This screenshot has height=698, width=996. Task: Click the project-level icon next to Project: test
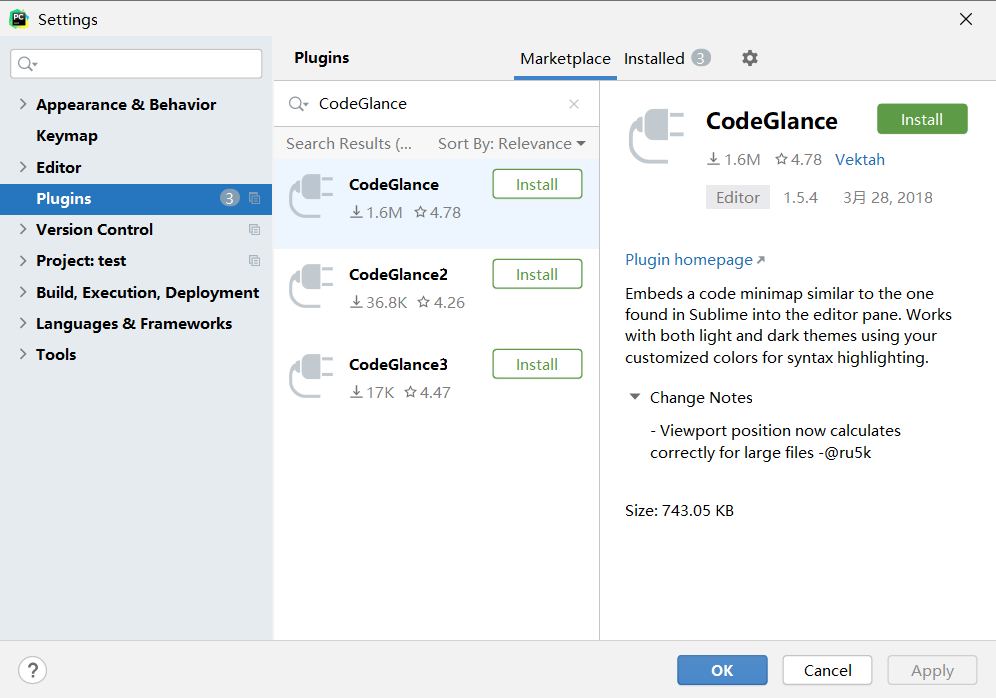click(255, 260)
